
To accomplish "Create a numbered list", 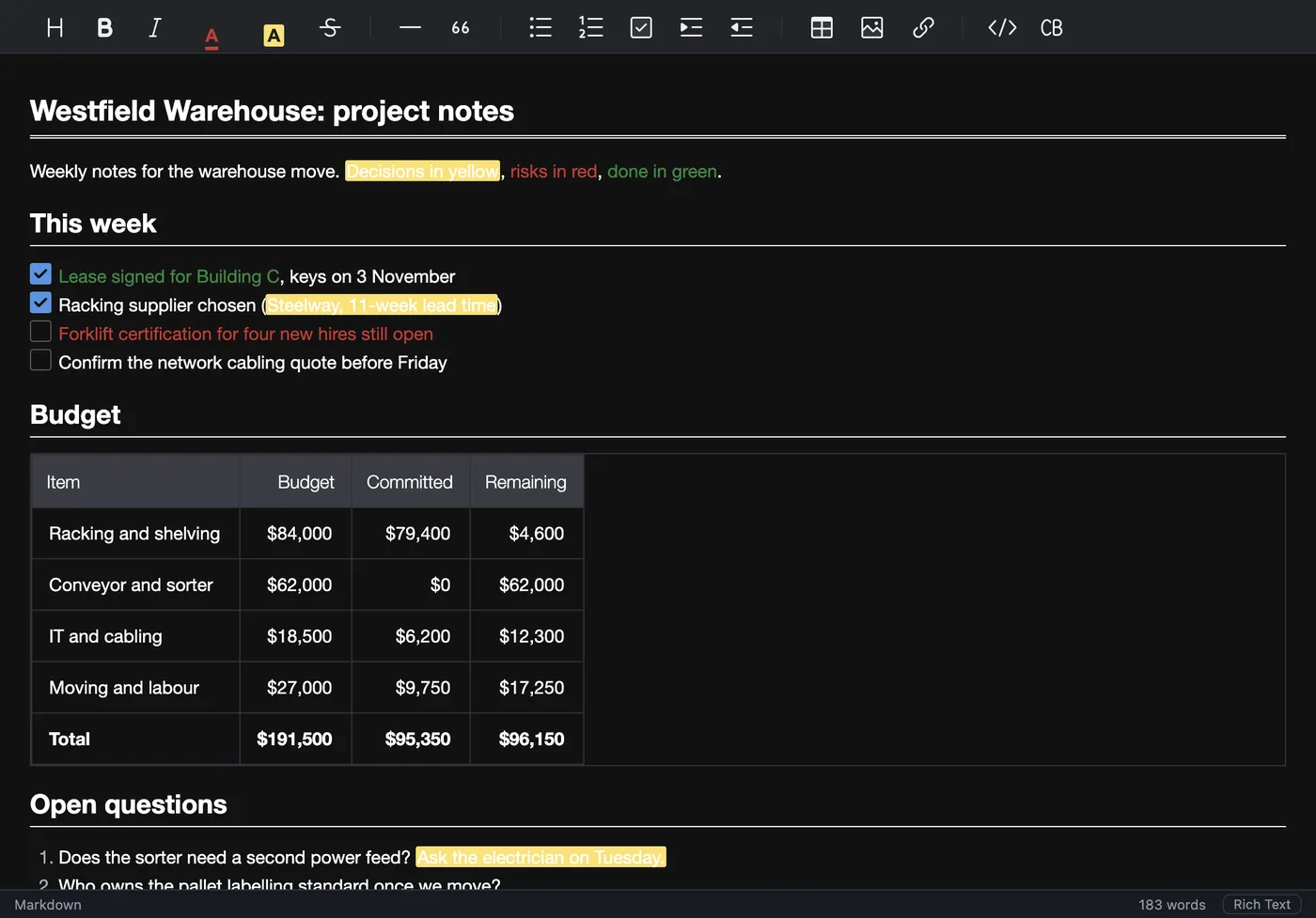I will (x=590, y=27).
